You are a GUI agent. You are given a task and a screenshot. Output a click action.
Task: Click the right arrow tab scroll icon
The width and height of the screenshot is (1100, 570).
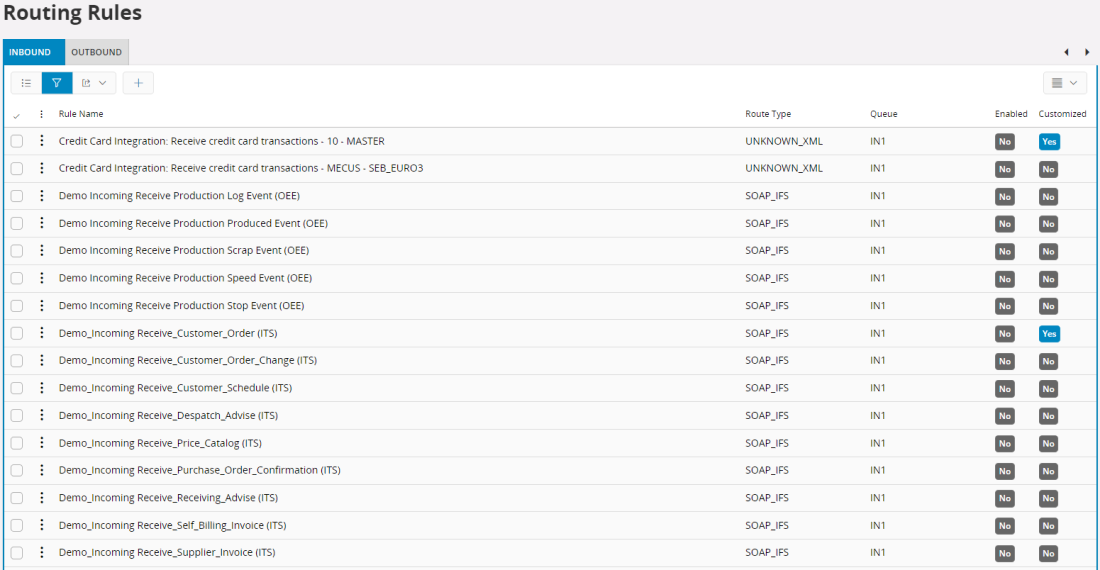pos(1087,52)
